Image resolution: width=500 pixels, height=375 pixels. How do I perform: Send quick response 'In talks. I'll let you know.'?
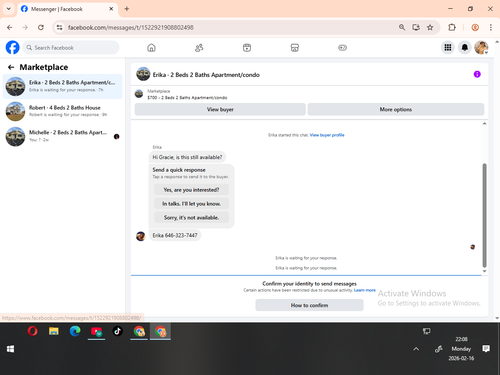click(191, 204)
